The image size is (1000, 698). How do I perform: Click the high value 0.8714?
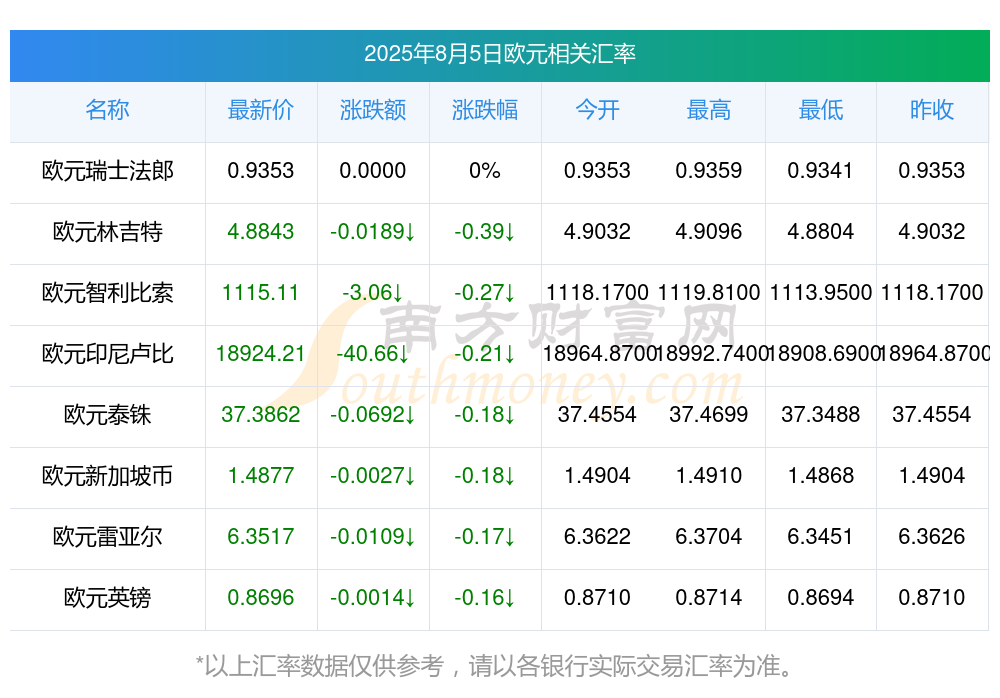pos(709,598)
